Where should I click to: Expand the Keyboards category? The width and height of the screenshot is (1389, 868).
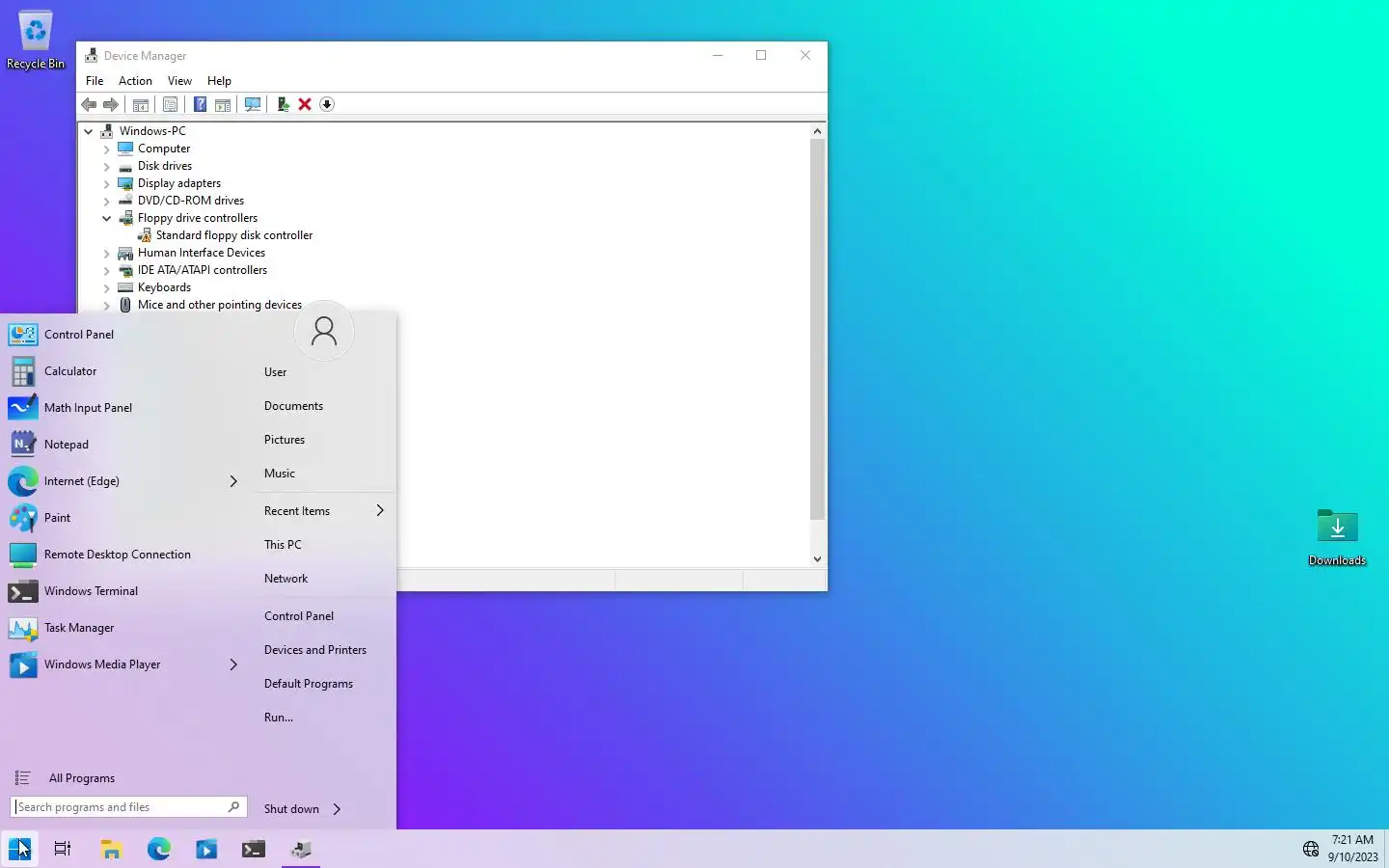[107, 287]
